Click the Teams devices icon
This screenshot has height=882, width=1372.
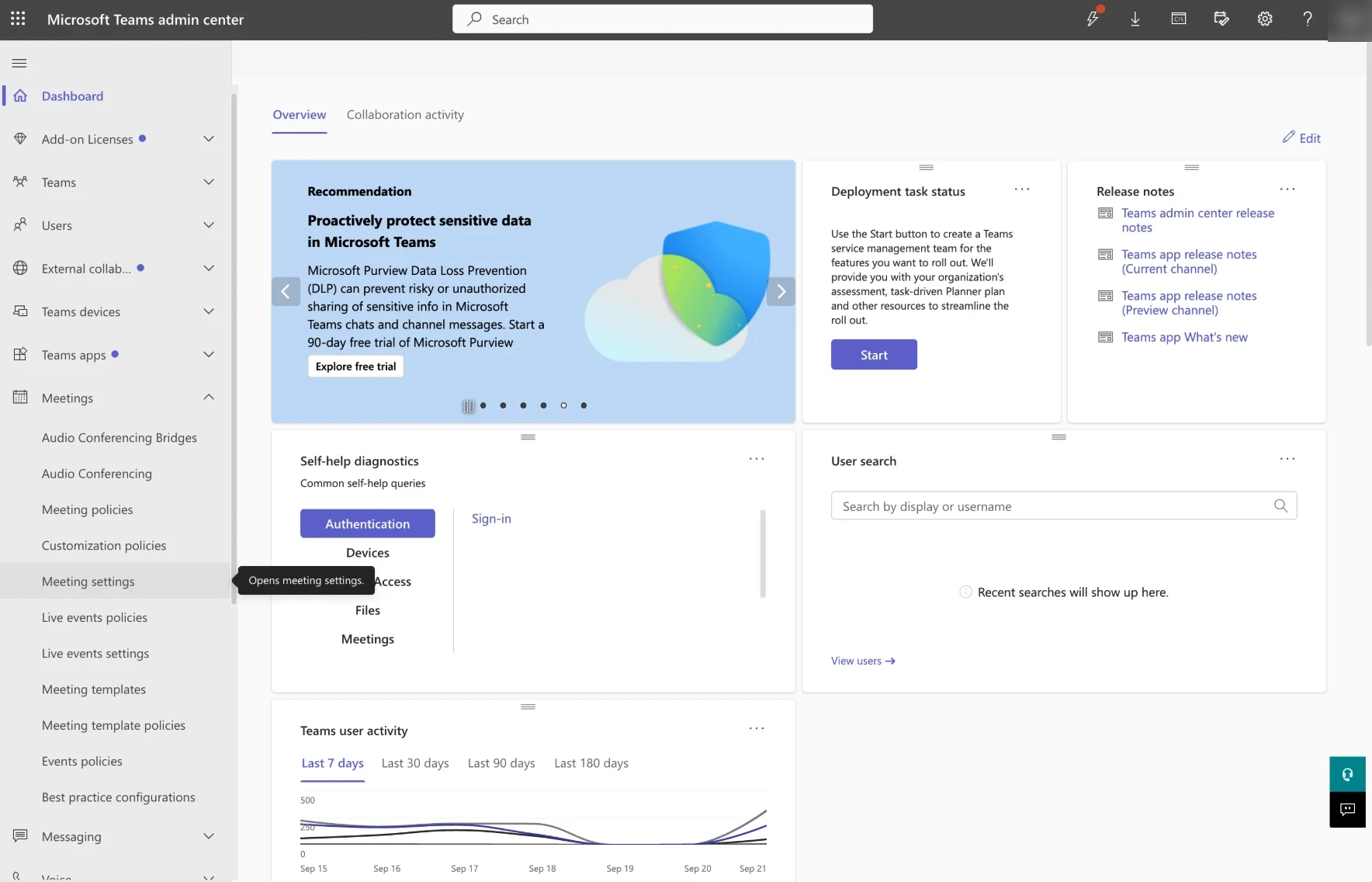pyautogui.click(x=20, y=311)
